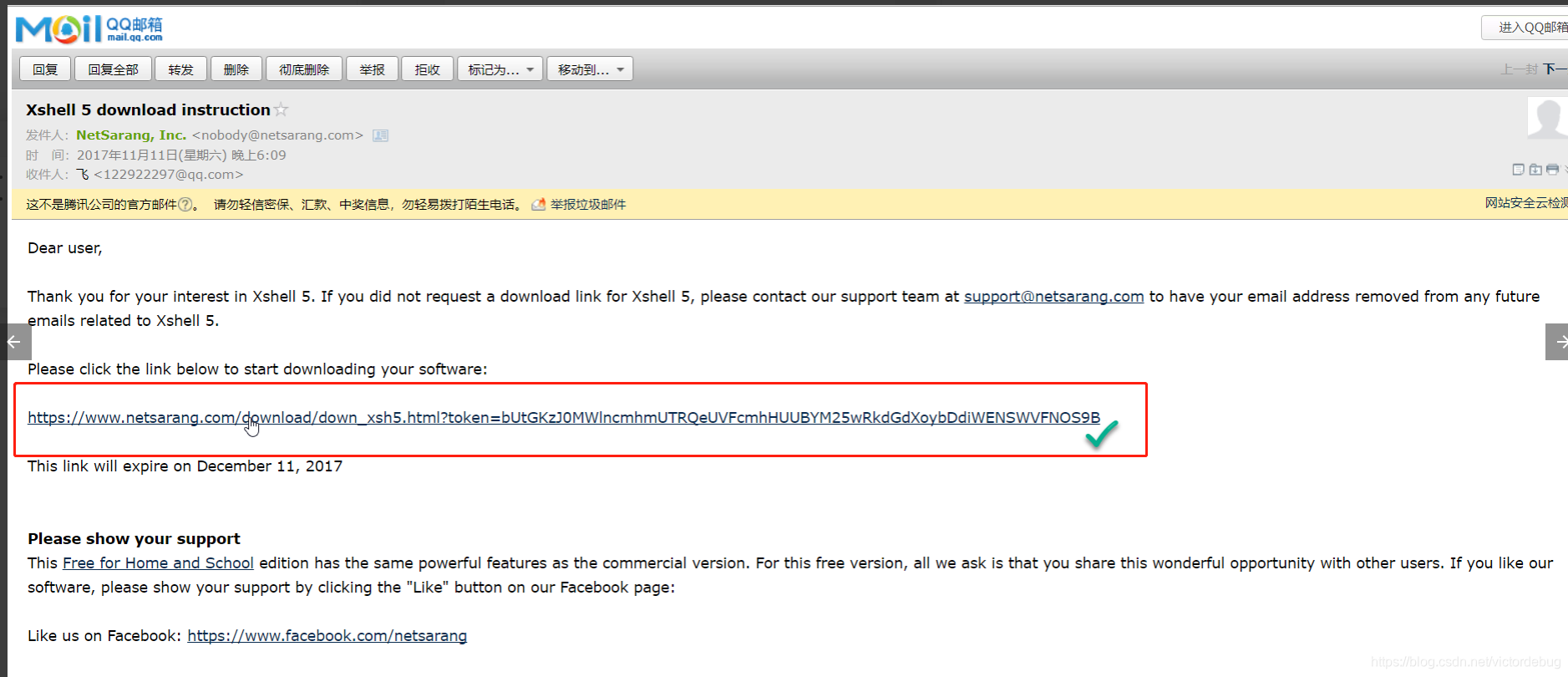Click the save email download icon

tap(1535, 170)
